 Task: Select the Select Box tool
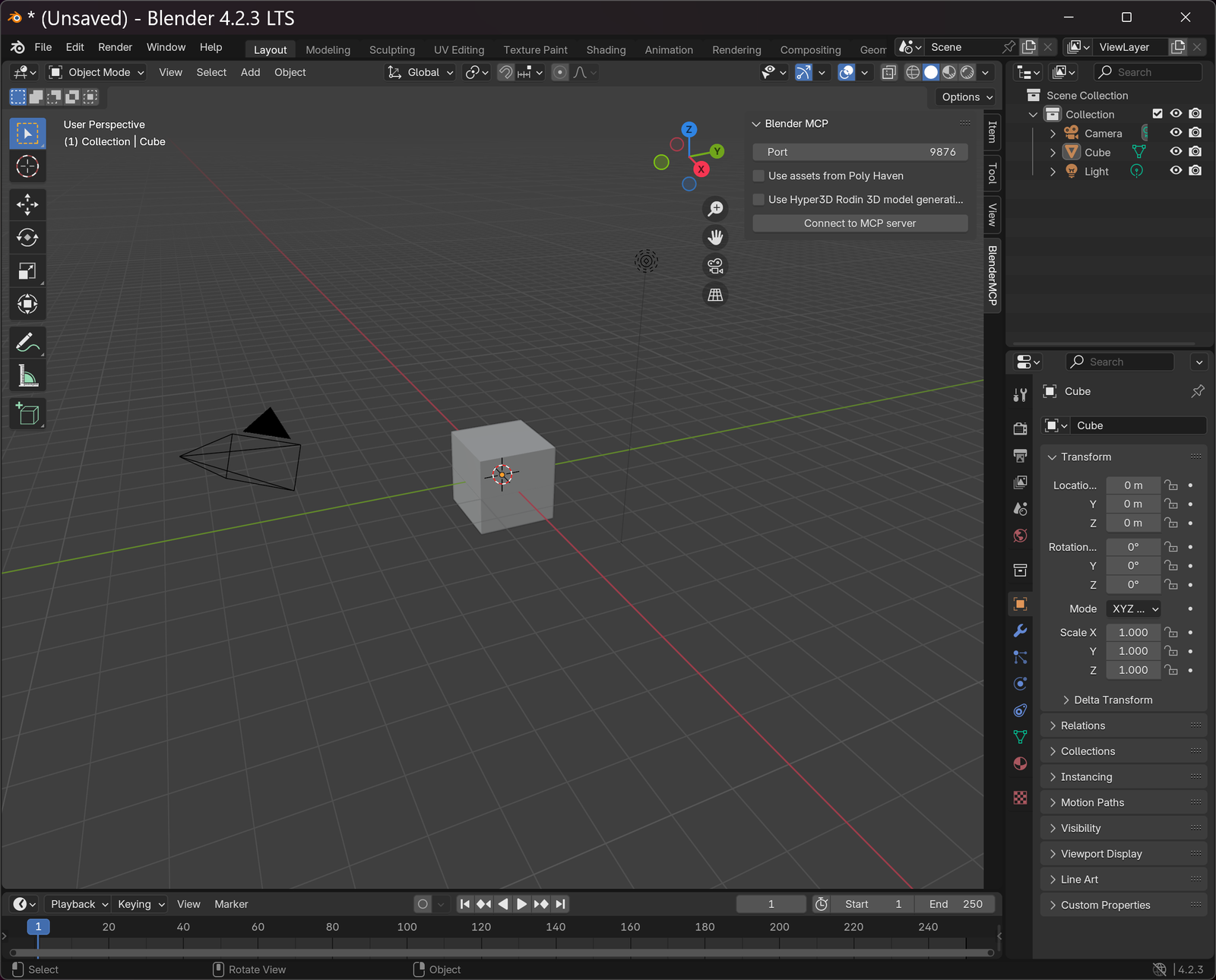click(27, 134)
